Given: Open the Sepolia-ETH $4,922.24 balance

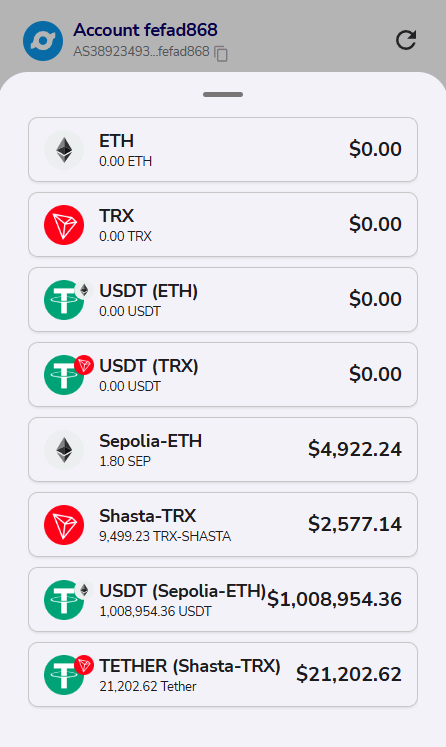Looking at the screenshot, I should tap(355, 449).
